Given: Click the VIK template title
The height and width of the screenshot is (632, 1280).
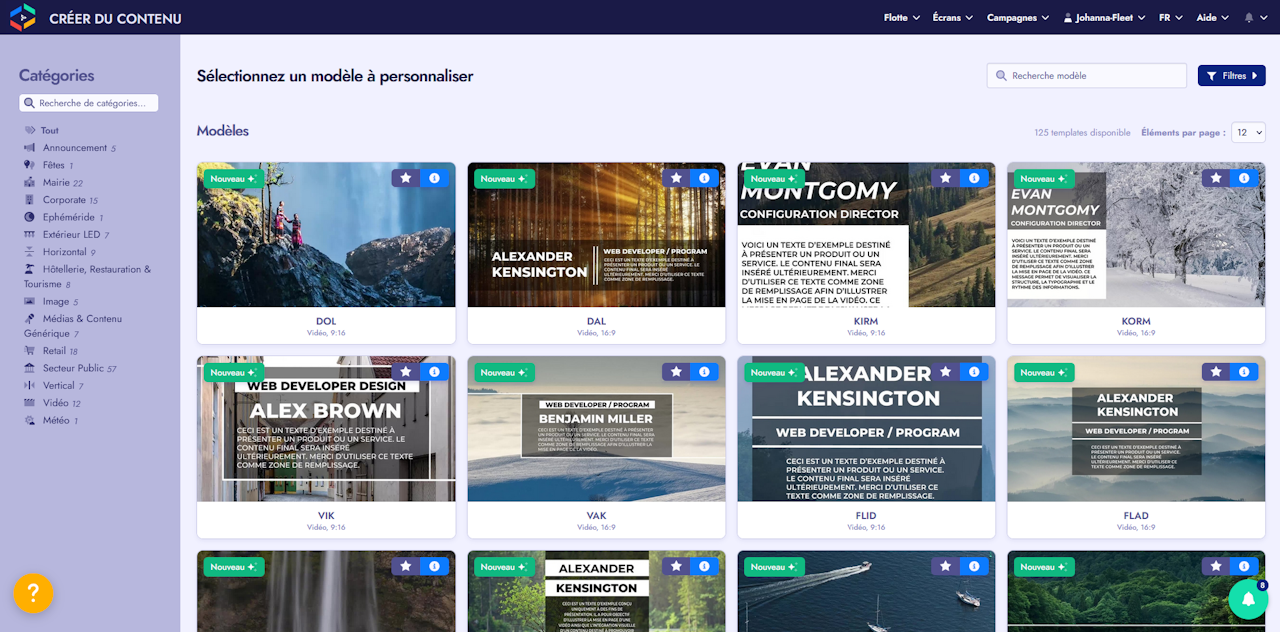Looking at the screenshot, I should click(x=326, y=516).
